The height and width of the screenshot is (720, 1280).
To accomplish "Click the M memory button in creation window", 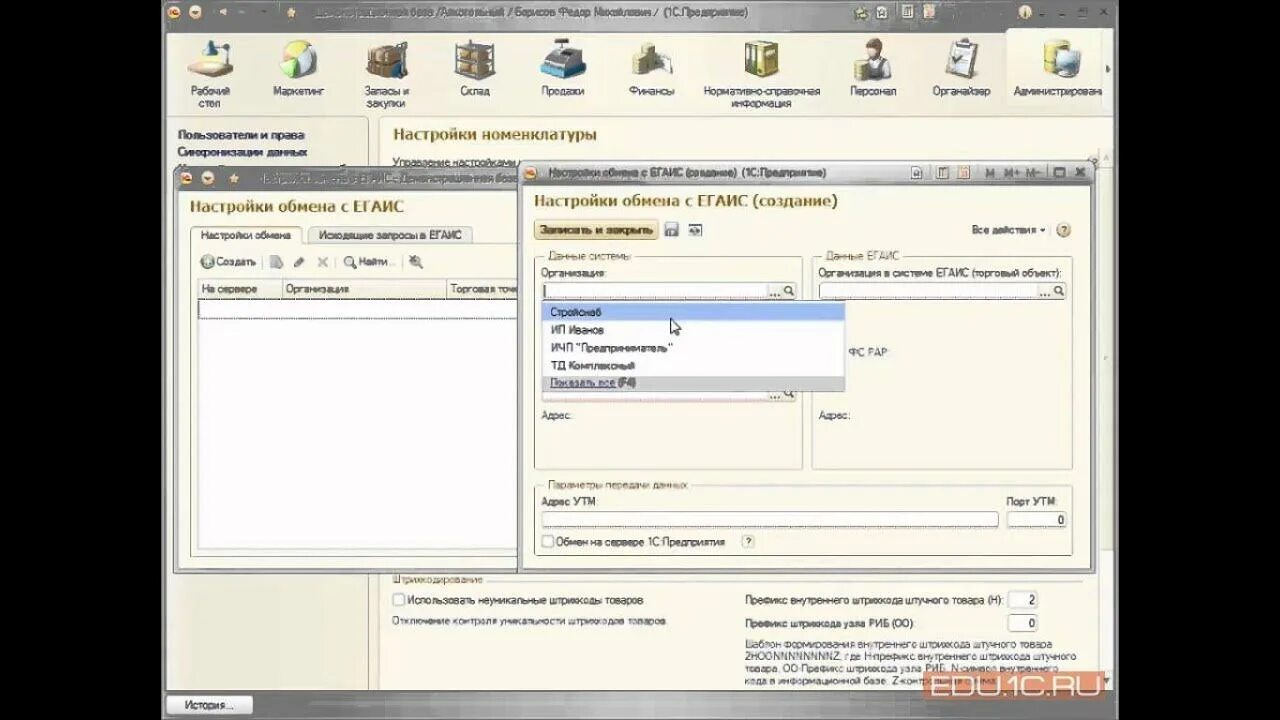I will 990,173.
